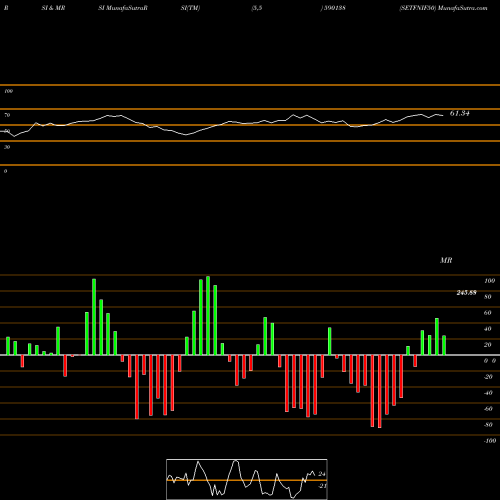Screen dimensions: 500x500
Task: Click the 'SI & MR' header text
Action: [x=53, y=8]
